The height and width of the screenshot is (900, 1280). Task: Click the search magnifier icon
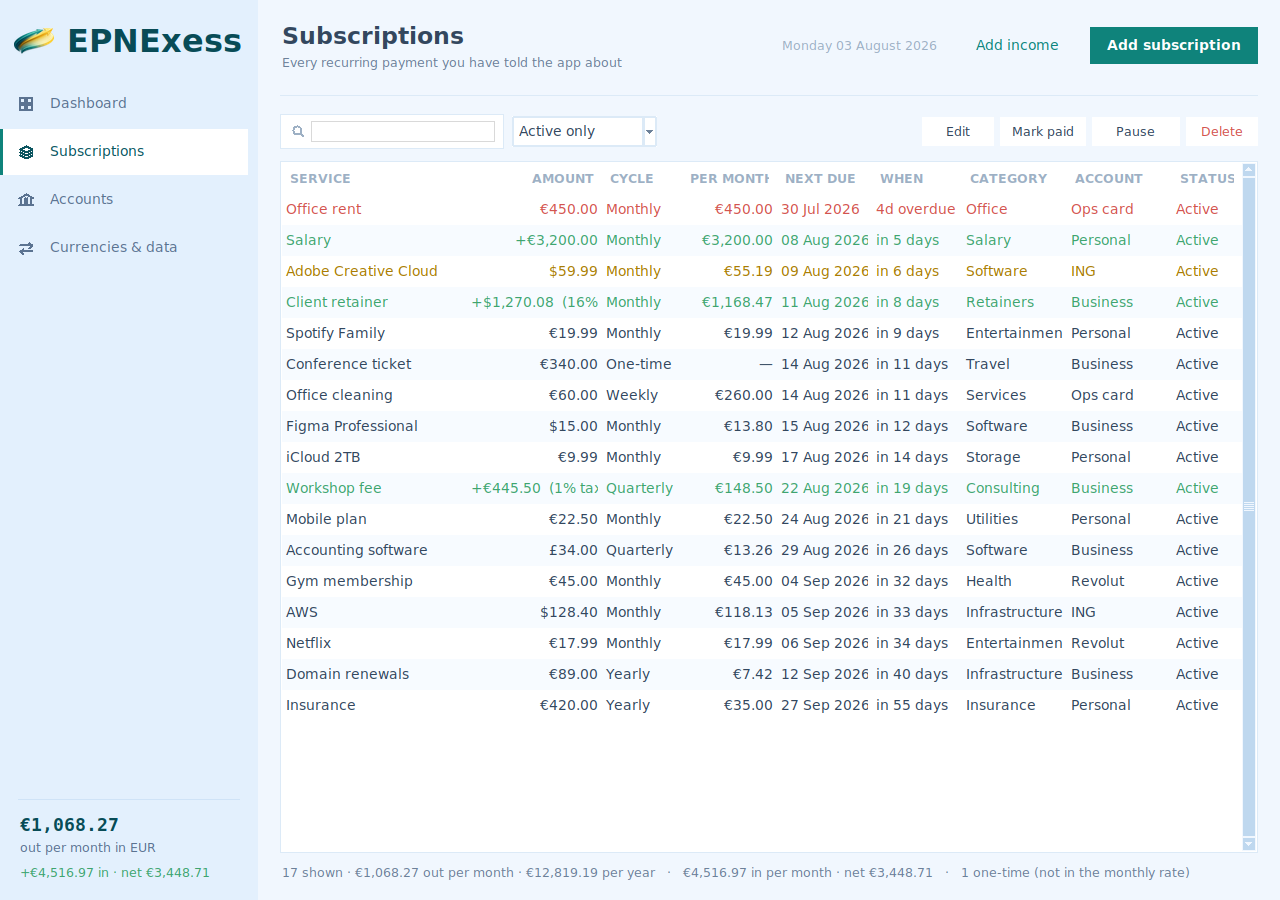[298, 131]
